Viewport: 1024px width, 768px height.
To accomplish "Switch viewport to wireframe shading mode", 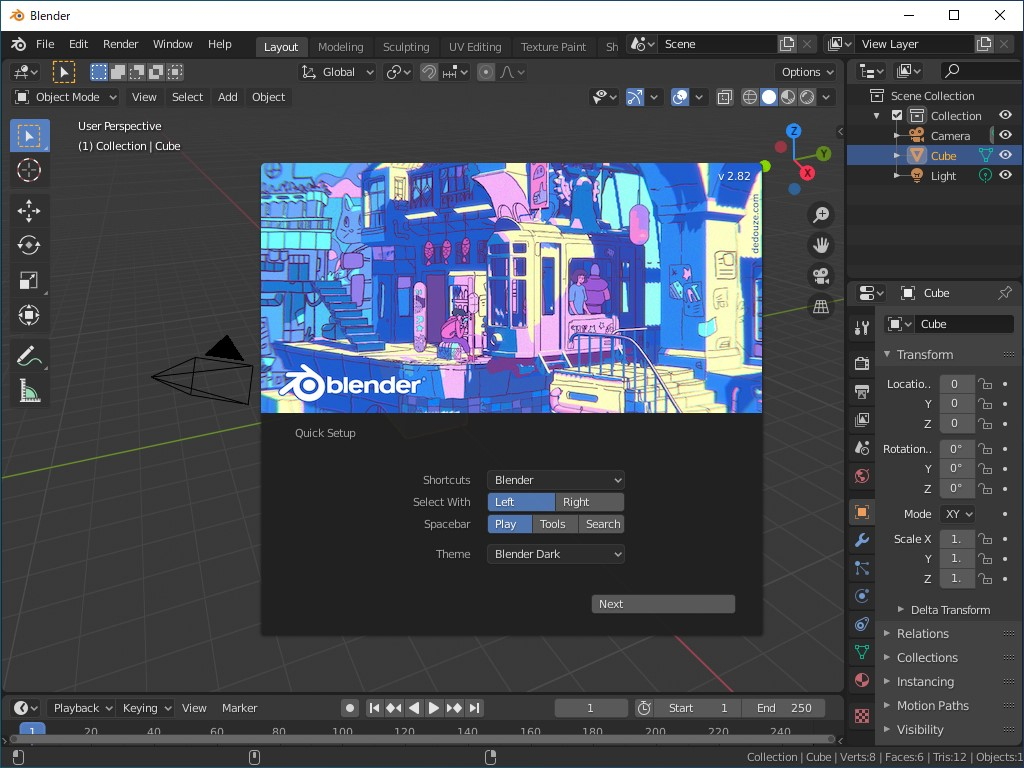I will (x=750, y=97).
